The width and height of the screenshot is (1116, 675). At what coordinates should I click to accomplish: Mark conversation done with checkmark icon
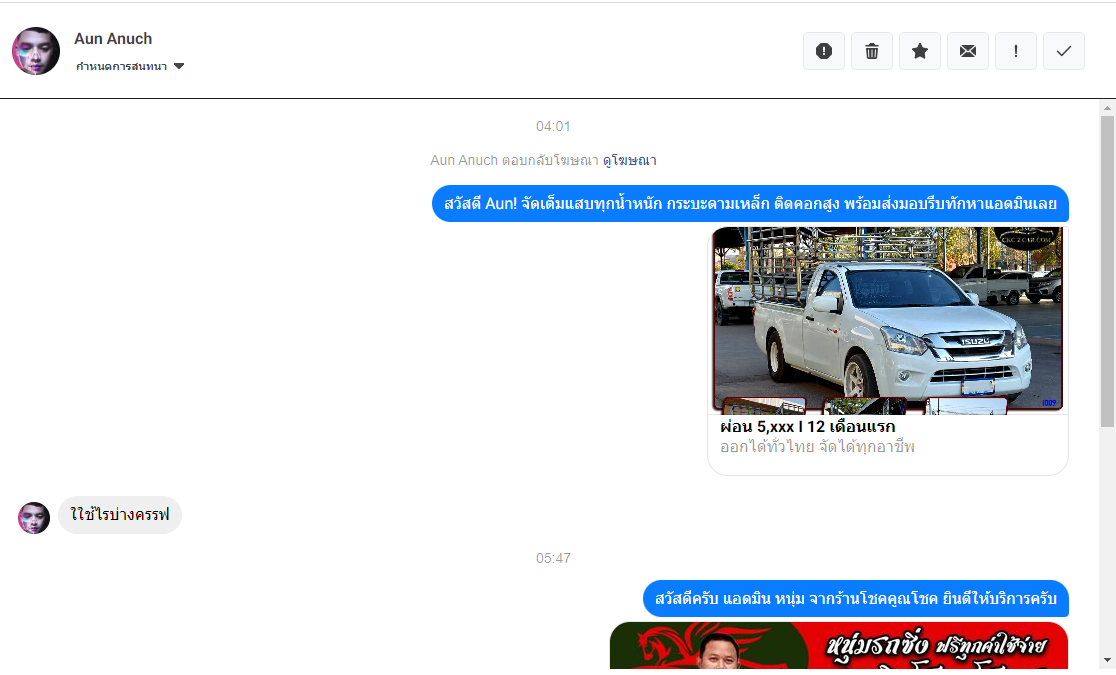1064,51
